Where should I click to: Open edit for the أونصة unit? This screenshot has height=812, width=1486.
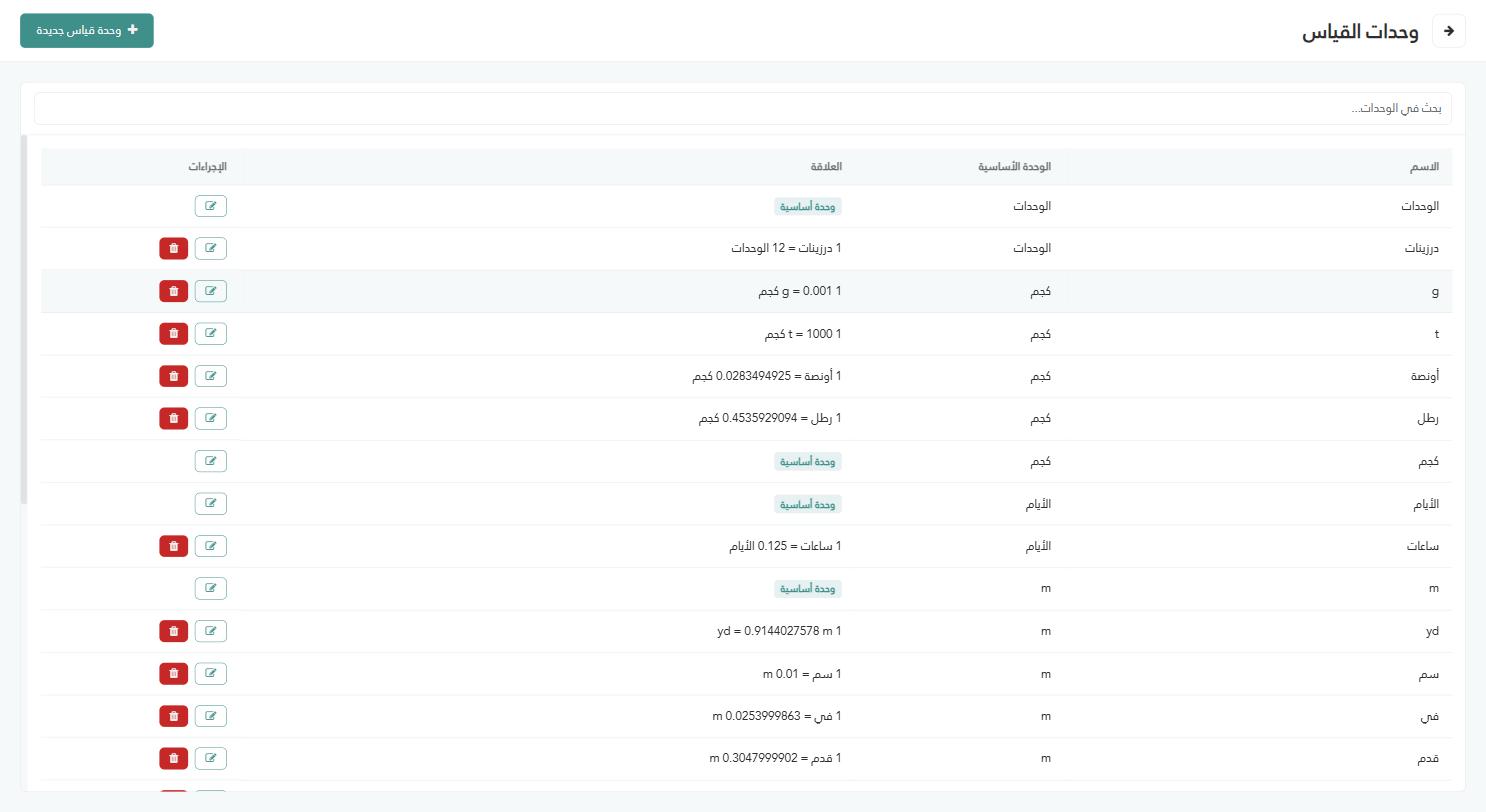point(211,376)
